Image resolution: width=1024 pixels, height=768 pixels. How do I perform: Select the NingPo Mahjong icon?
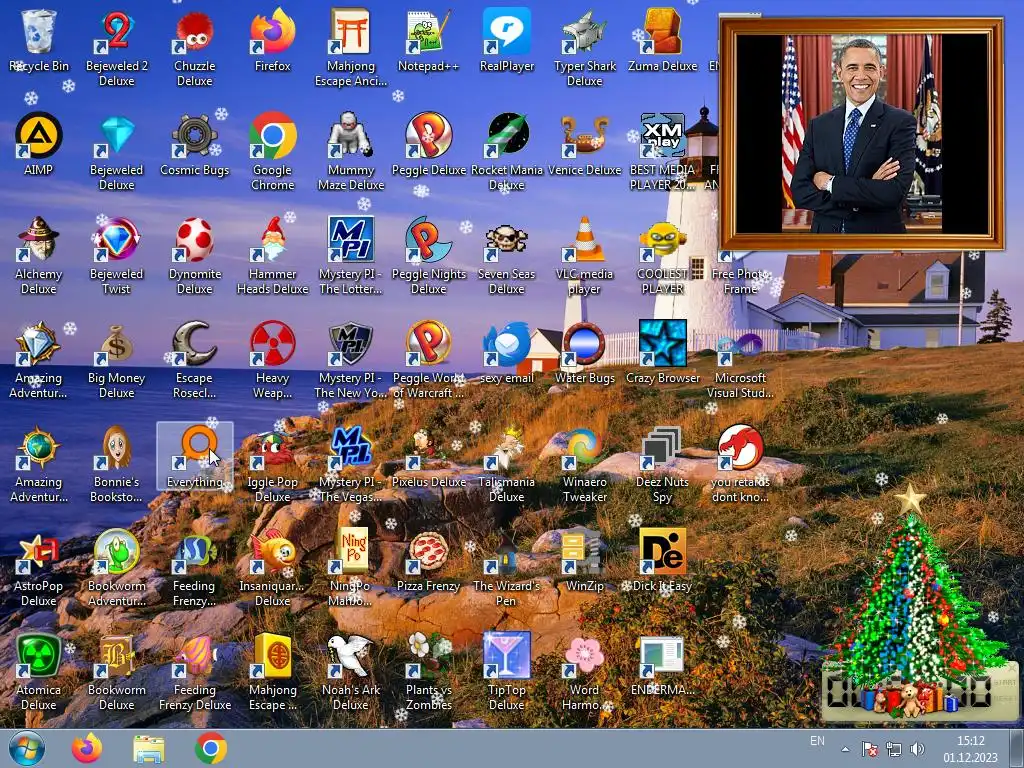click(351, 551)
